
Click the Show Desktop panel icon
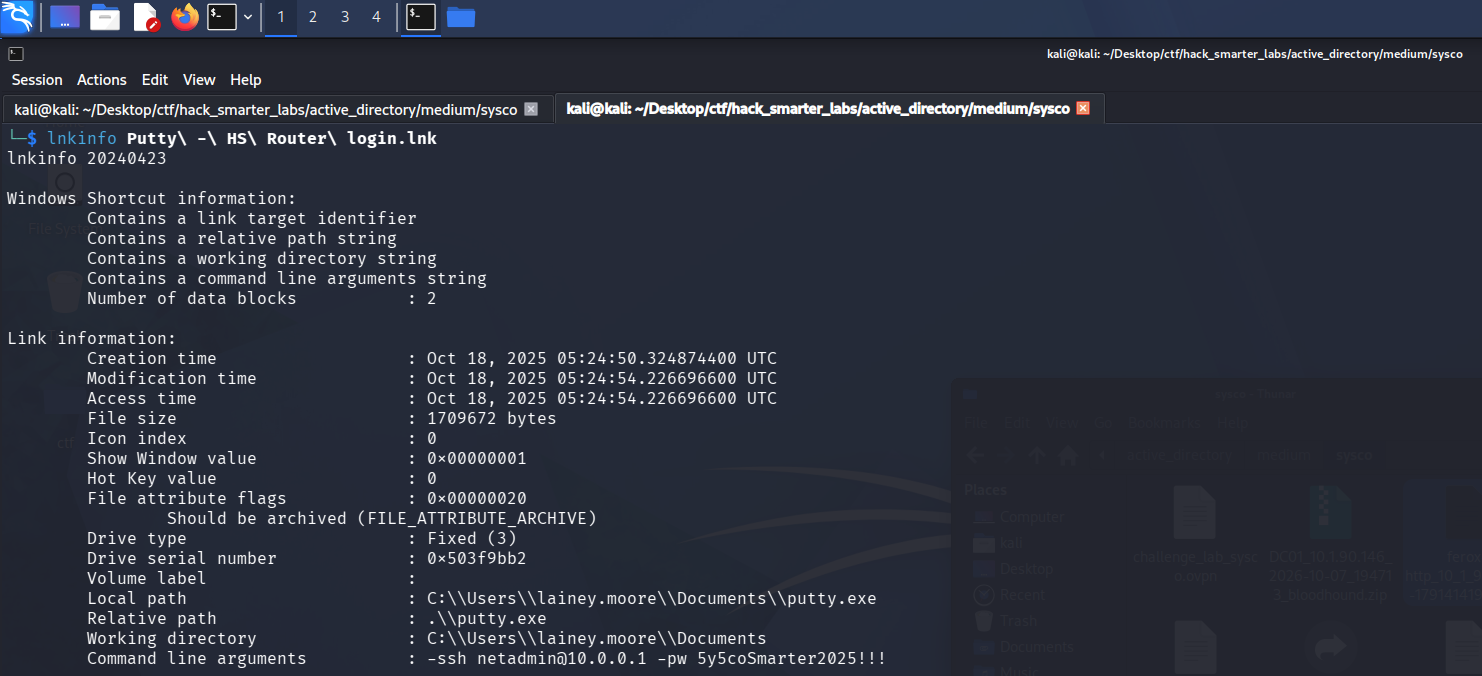point(65,17)
